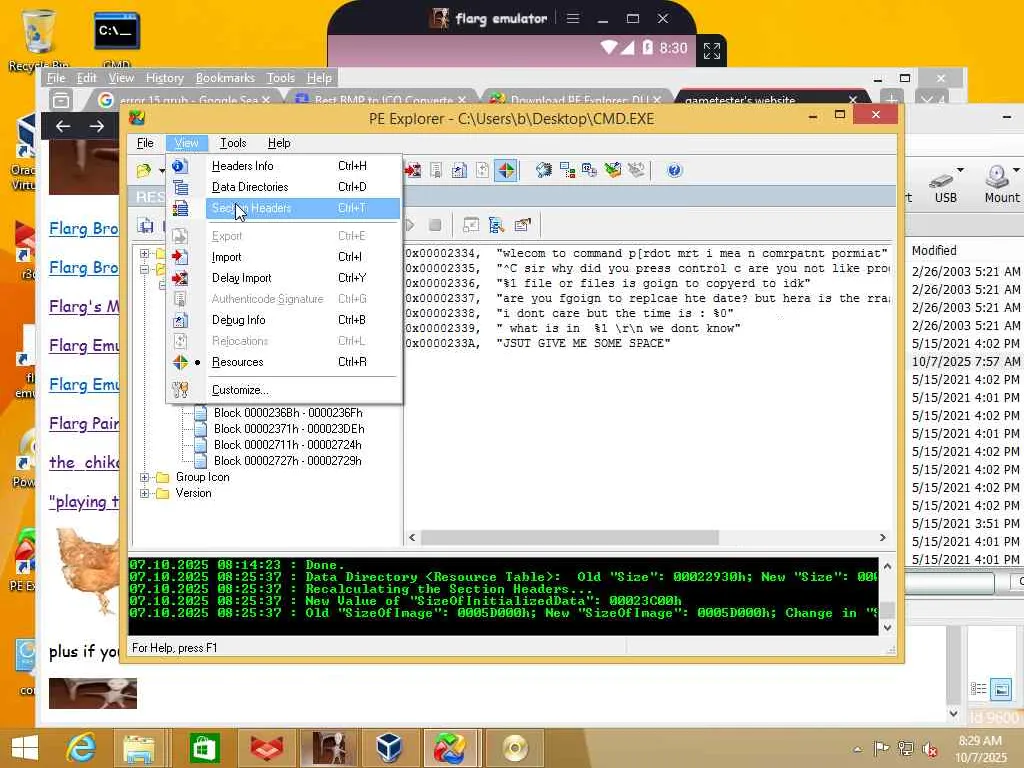
Task: Open the File menu in PE Explorer
Action: pyautogui.click(x=145, y=143)
